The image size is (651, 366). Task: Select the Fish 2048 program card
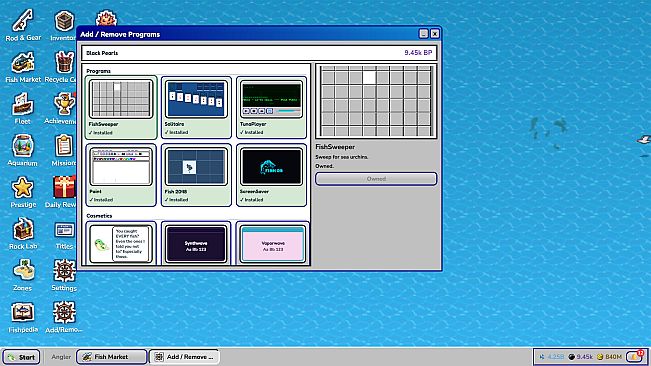pos(196,175)
